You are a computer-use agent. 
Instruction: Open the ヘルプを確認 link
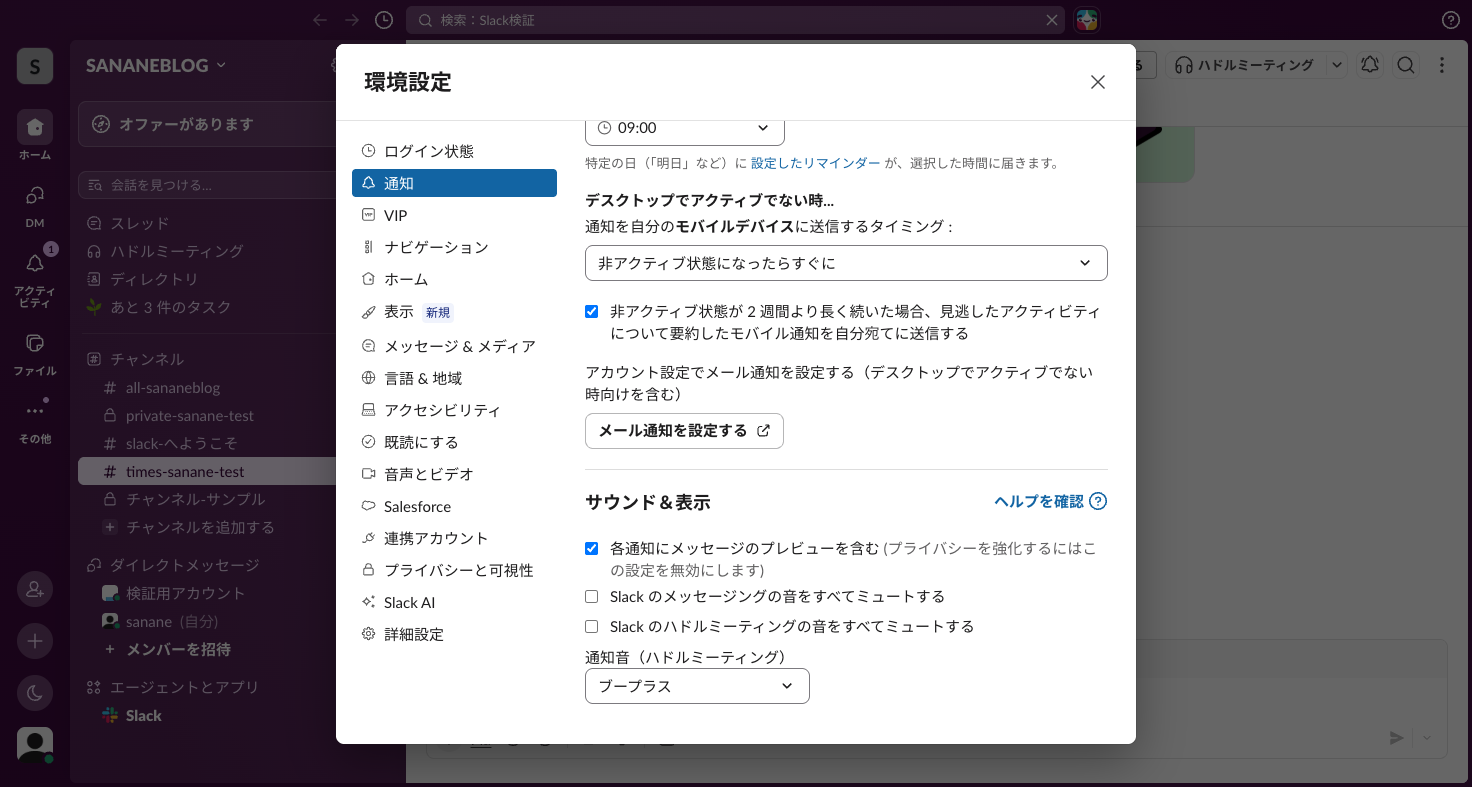(1039, 501)
